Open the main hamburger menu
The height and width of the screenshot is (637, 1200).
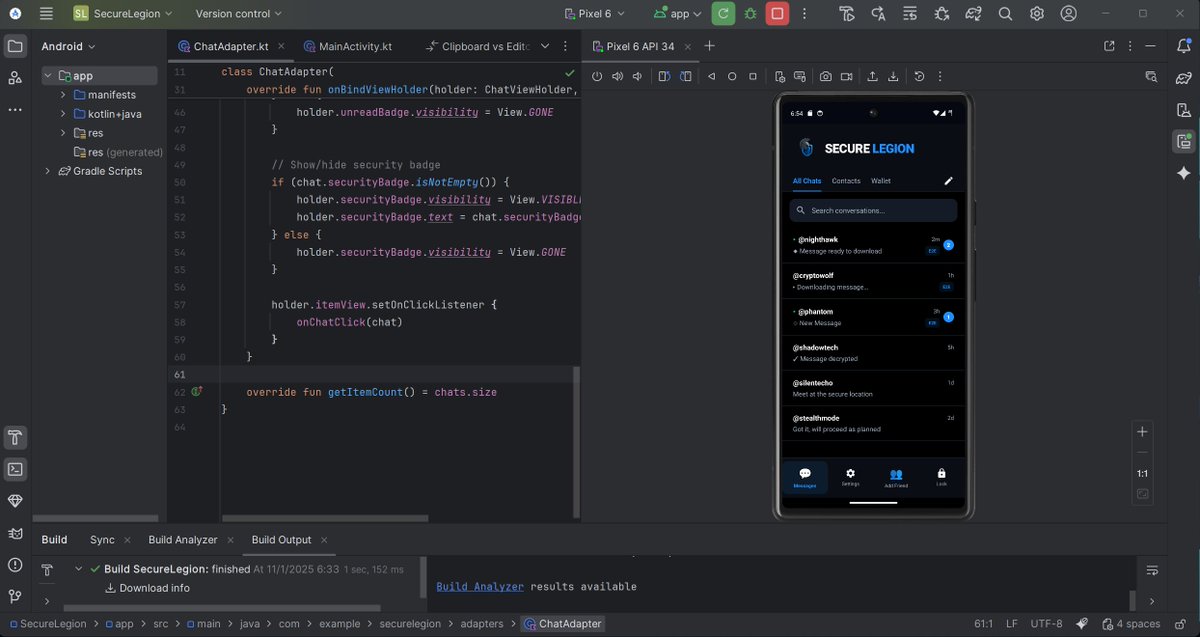(47, 14)
